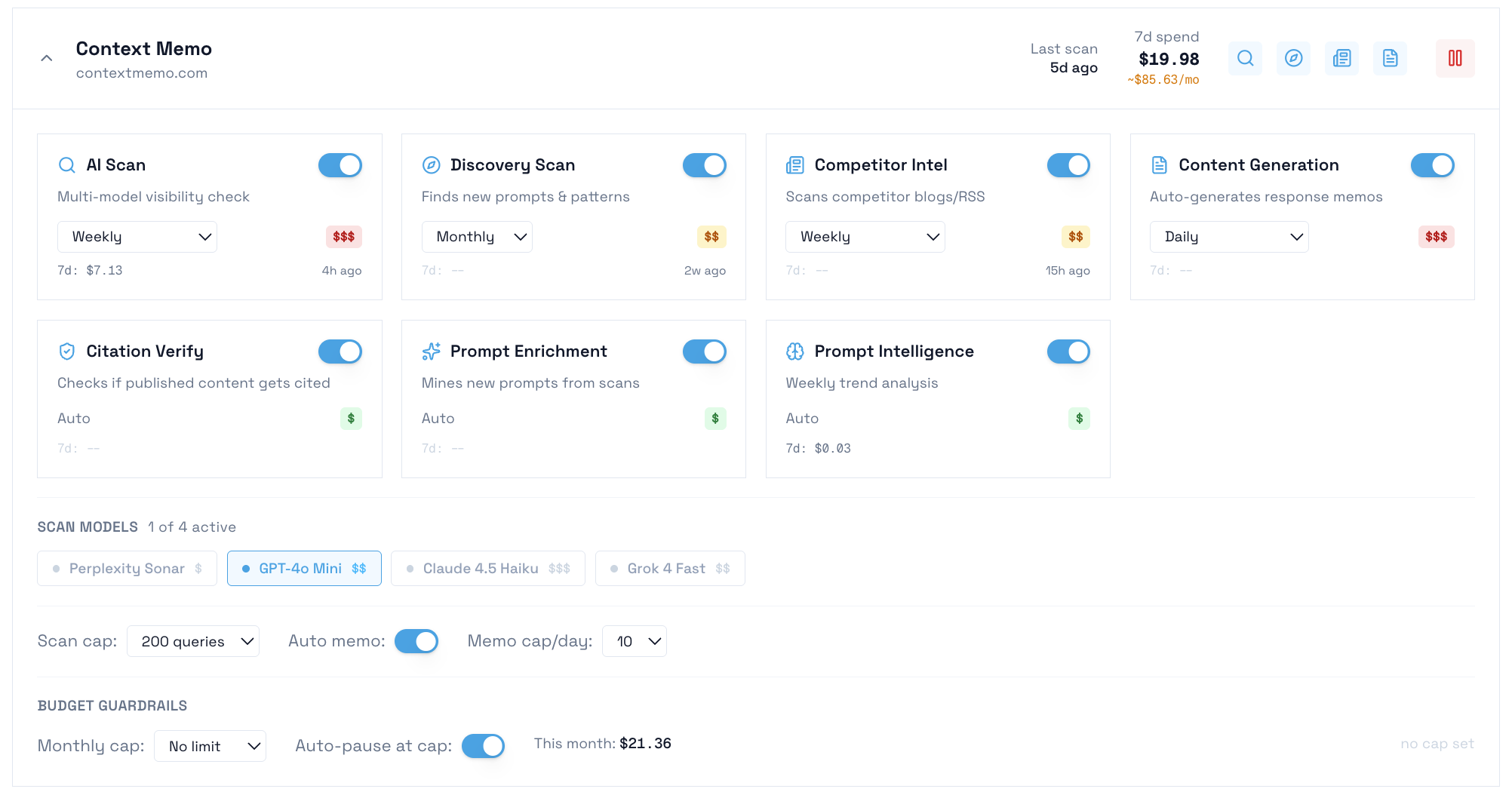
Task: Open the Monthly cap No limit dropdown
Action: (x=210, y=745)
